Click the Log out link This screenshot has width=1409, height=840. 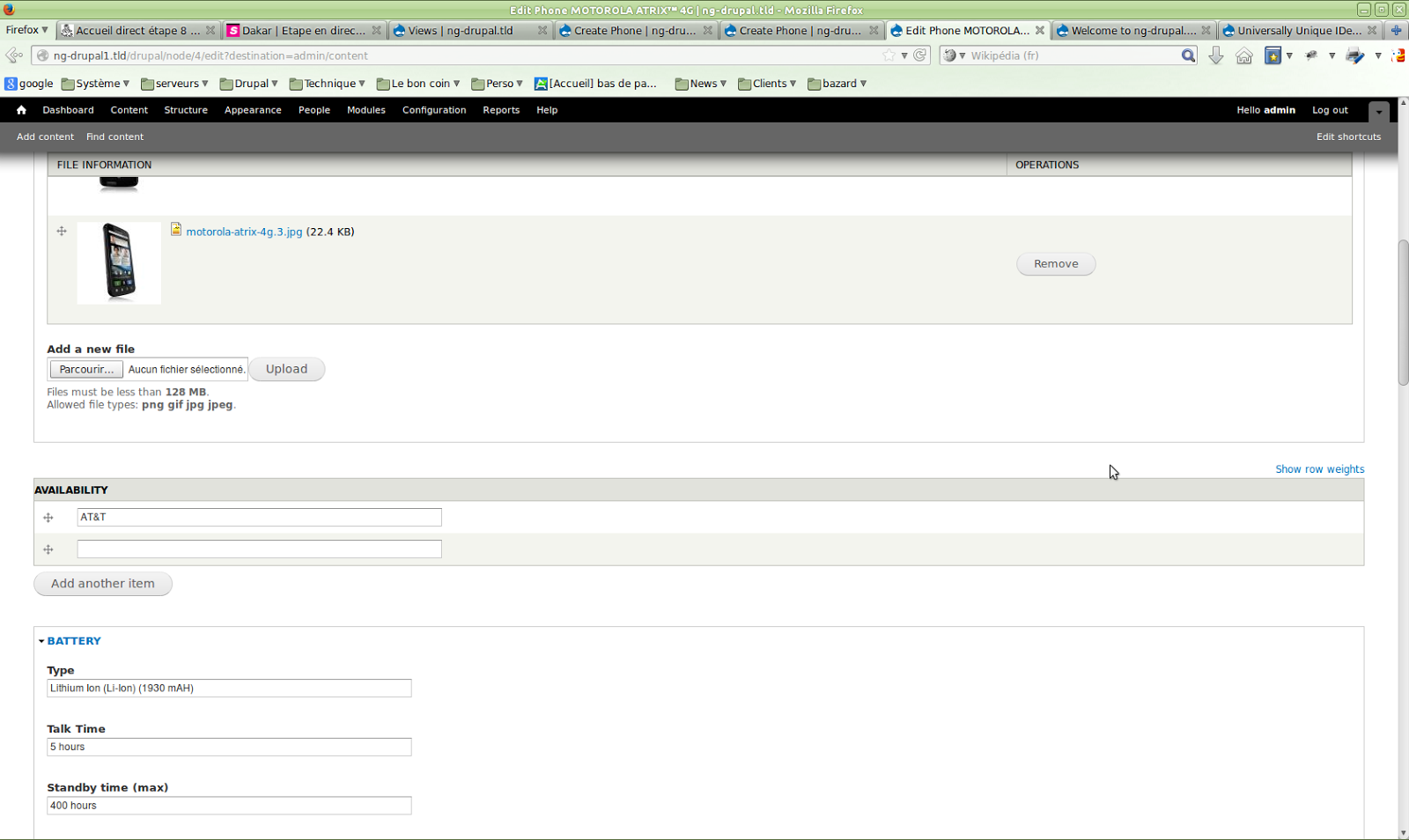click(1330, 110)
